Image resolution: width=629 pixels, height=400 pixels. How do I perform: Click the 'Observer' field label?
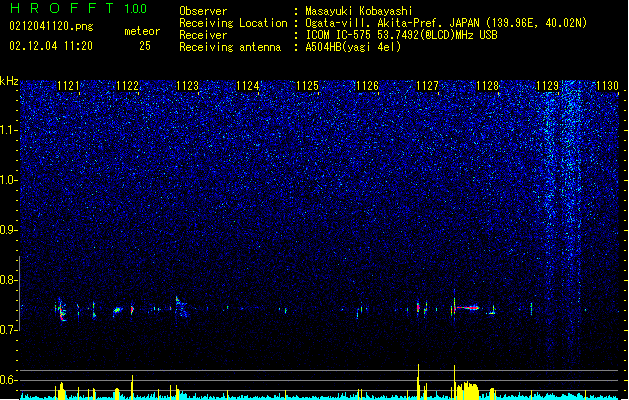[x=203, y=11]
